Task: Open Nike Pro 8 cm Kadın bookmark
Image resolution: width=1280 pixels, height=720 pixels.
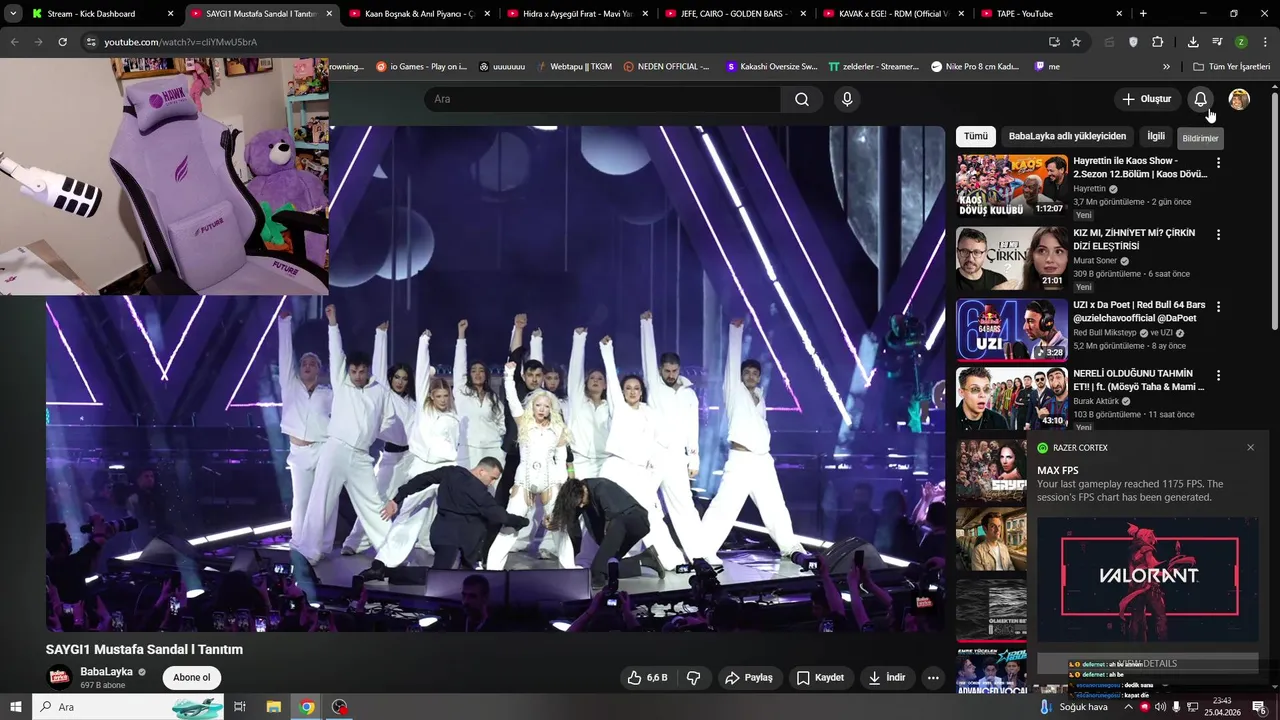Action: pos(975,67)
